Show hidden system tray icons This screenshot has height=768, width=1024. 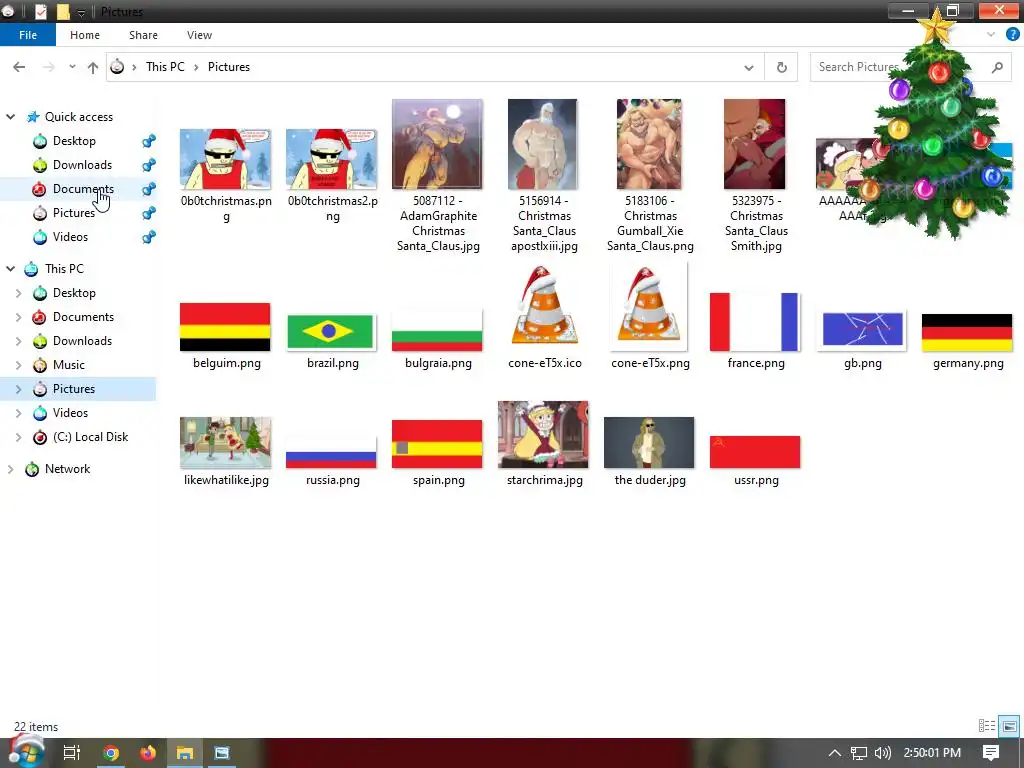(835, 753)
